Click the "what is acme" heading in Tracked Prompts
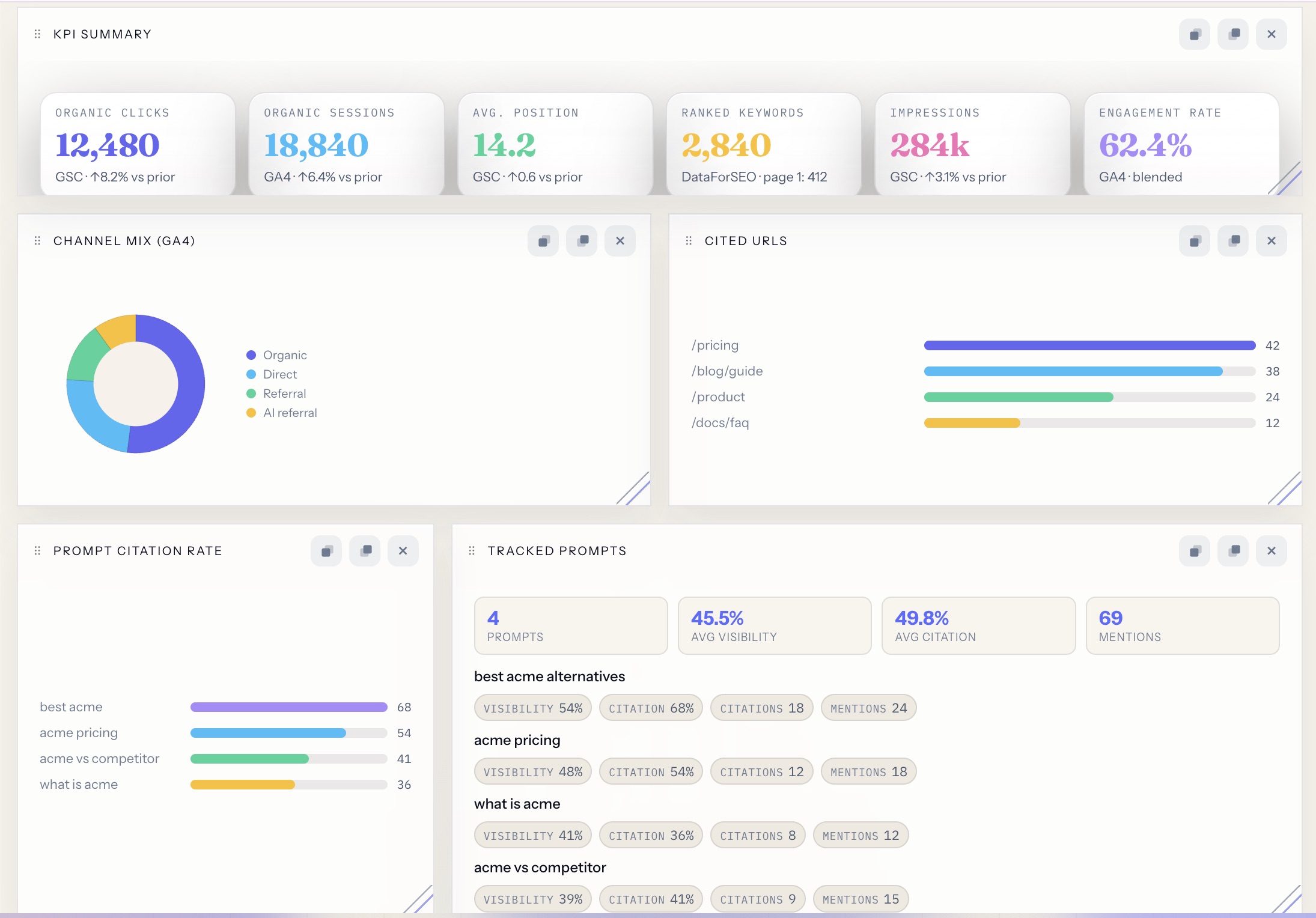1316x918 pixels. pos(517,804)
